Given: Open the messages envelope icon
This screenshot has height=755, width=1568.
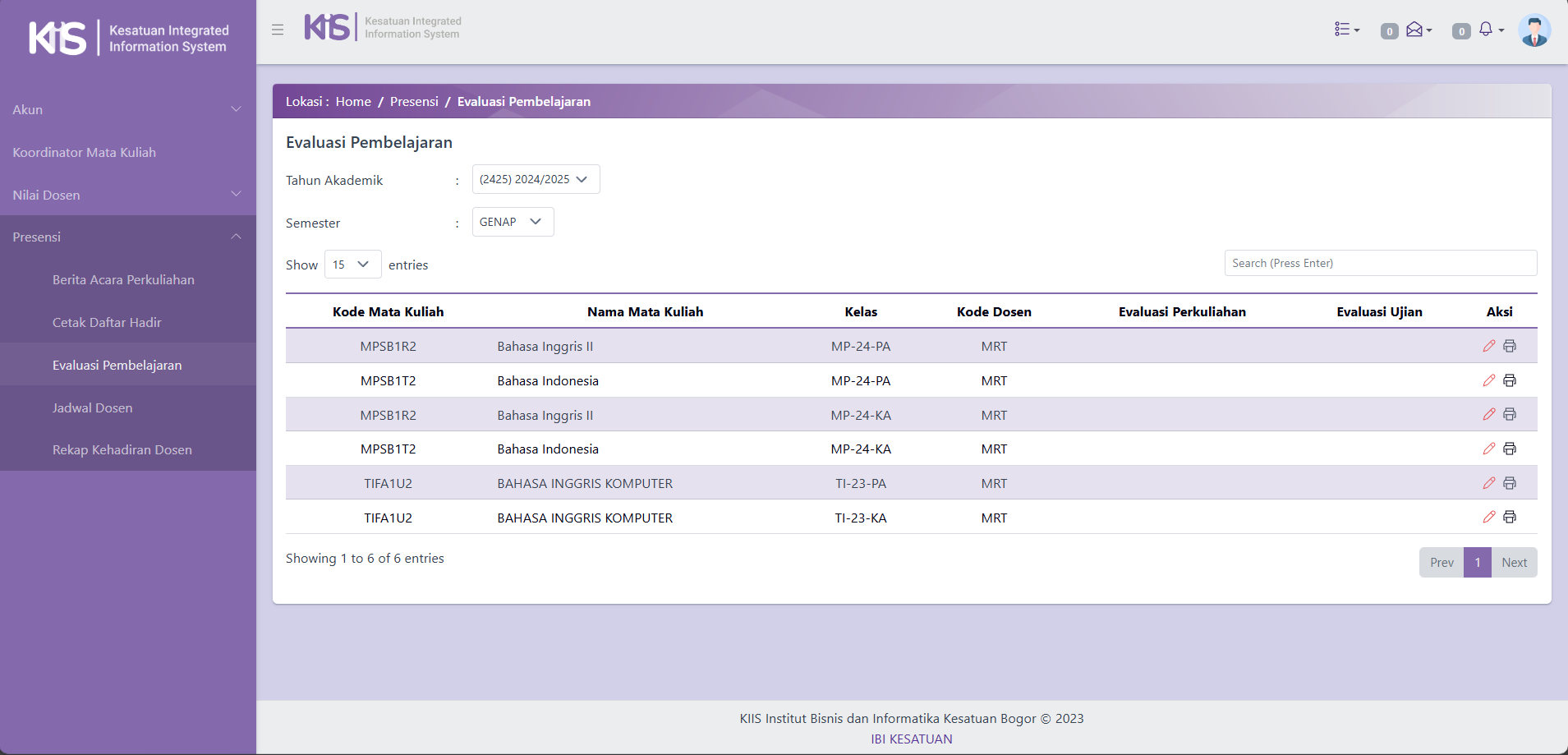Looking at the screenshot, I should pyautogui.click(x=1417, y=30).
